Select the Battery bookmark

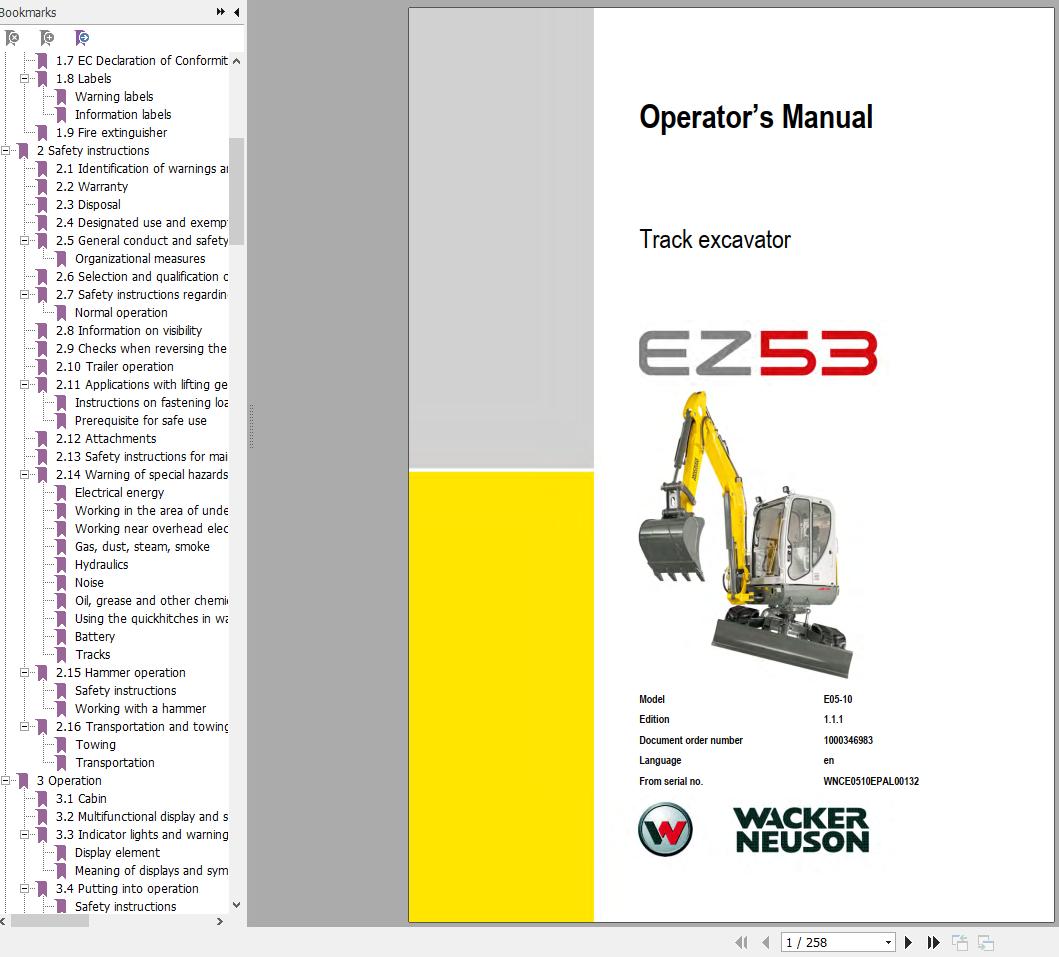click(95, 636)
